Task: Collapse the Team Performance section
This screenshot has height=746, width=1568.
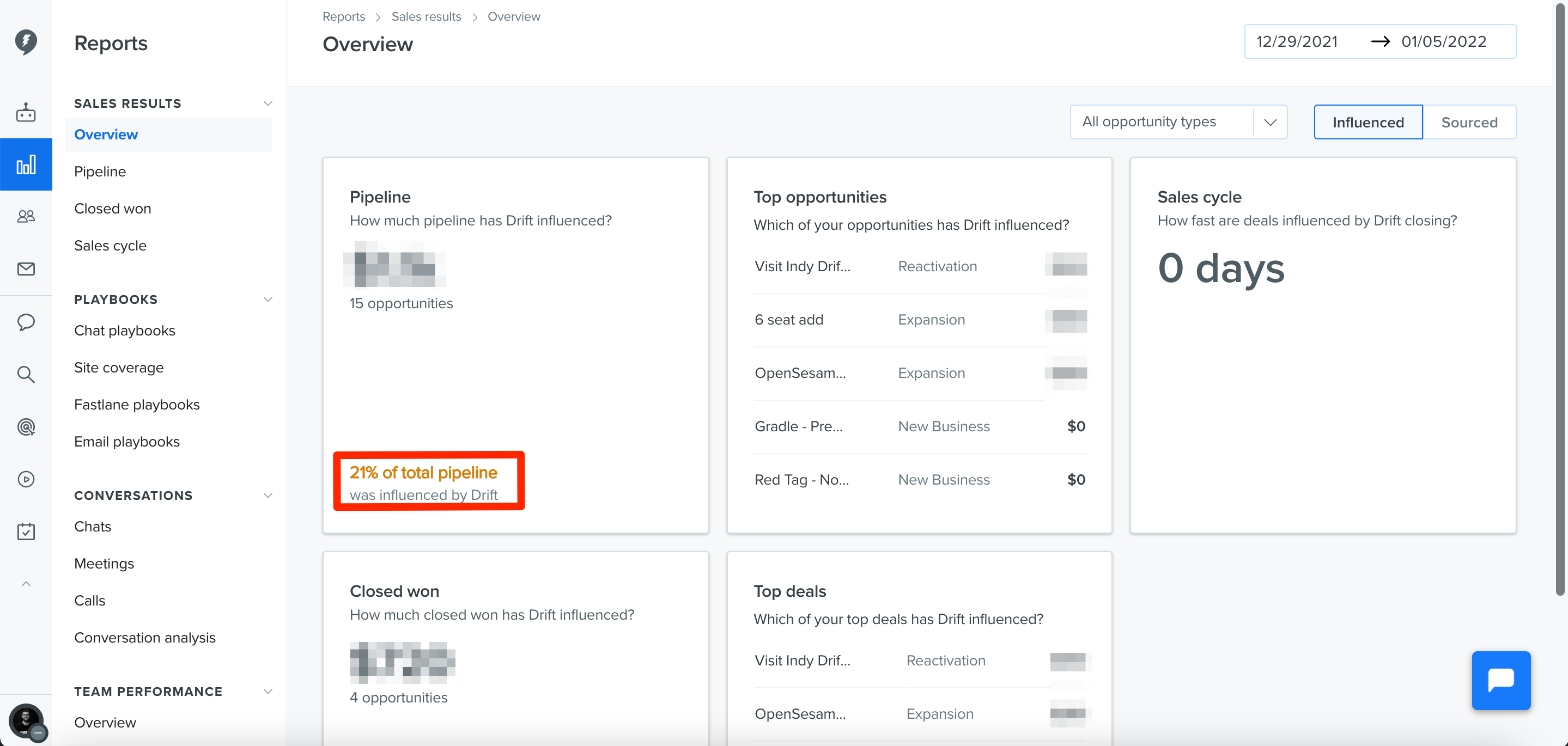Action: 267,691
